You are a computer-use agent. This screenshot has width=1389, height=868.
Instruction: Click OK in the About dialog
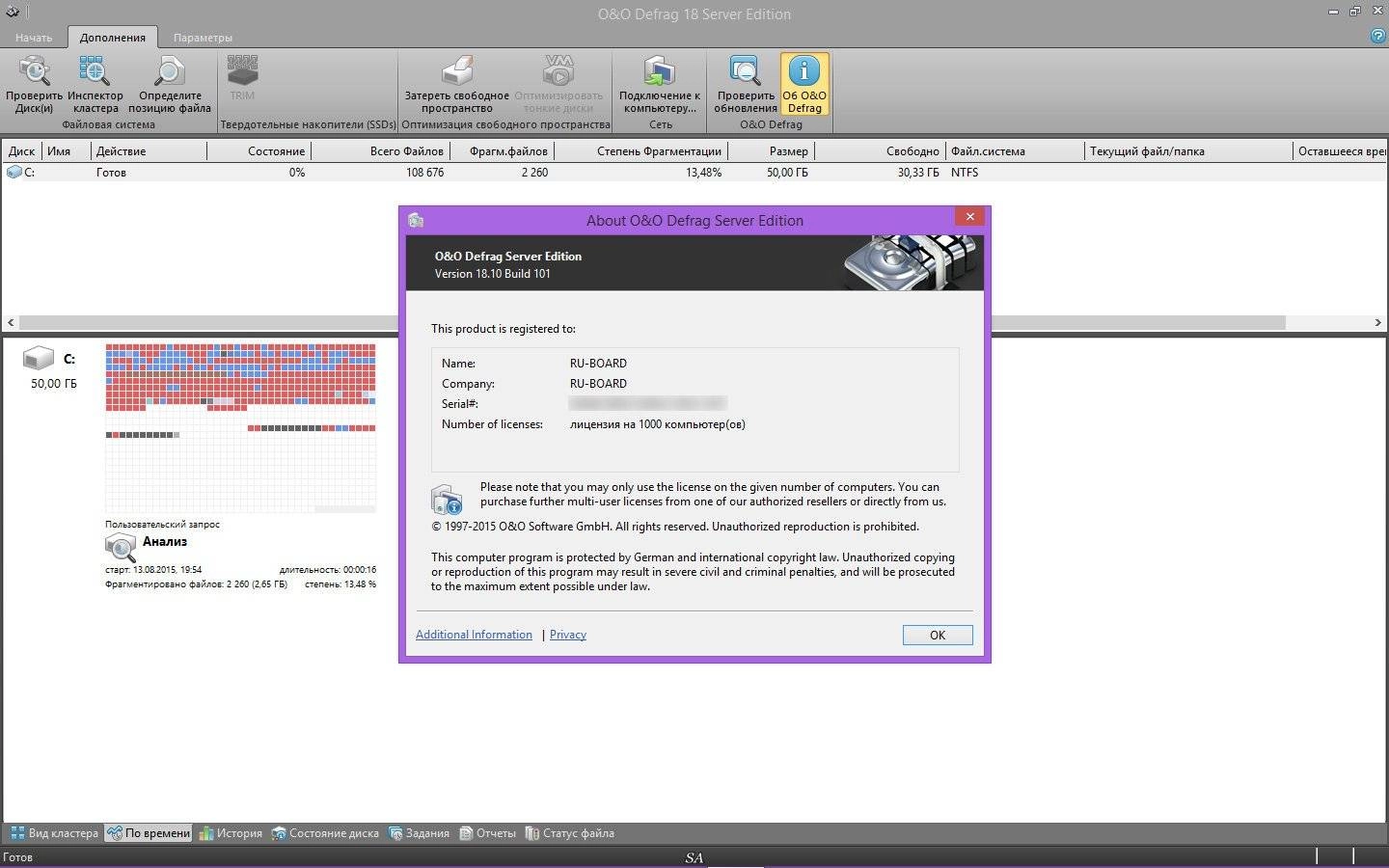point(938,635)
